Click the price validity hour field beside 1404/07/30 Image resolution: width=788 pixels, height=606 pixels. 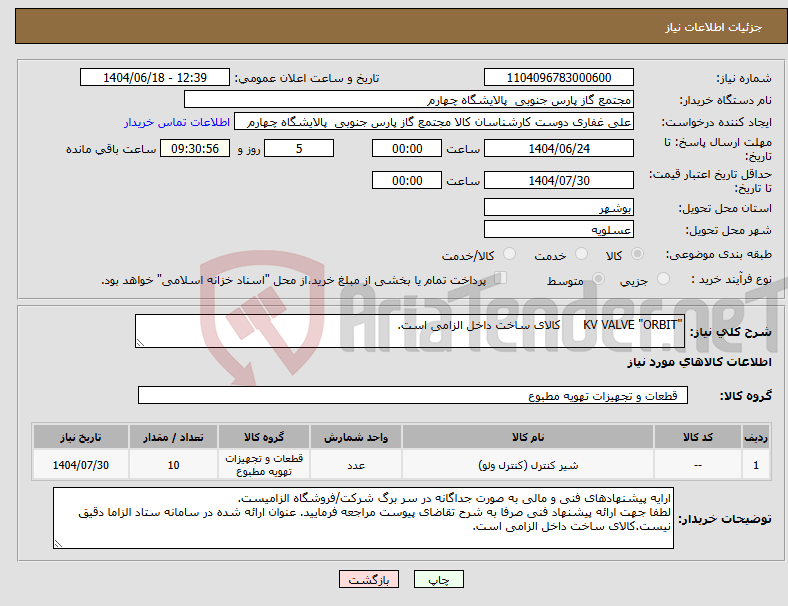(x=407, y=180)
